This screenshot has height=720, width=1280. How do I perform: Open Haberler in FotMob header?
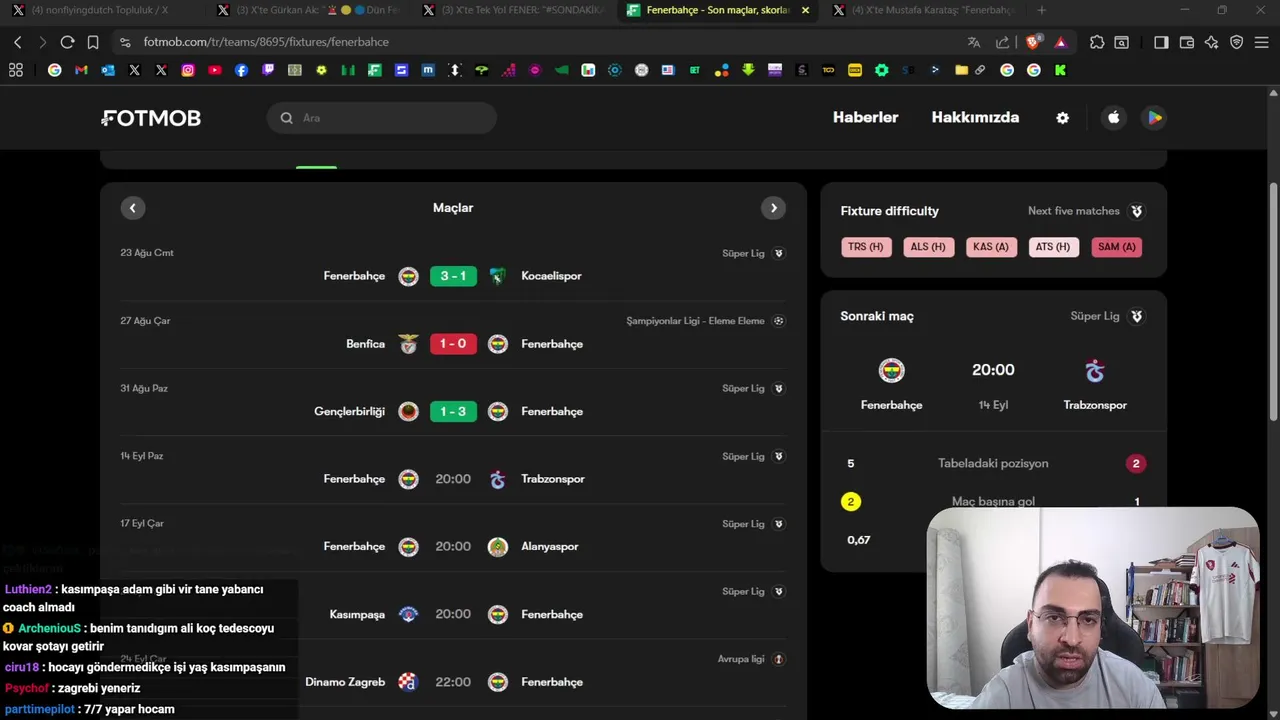pyautogui.click(x=865, y=117)
